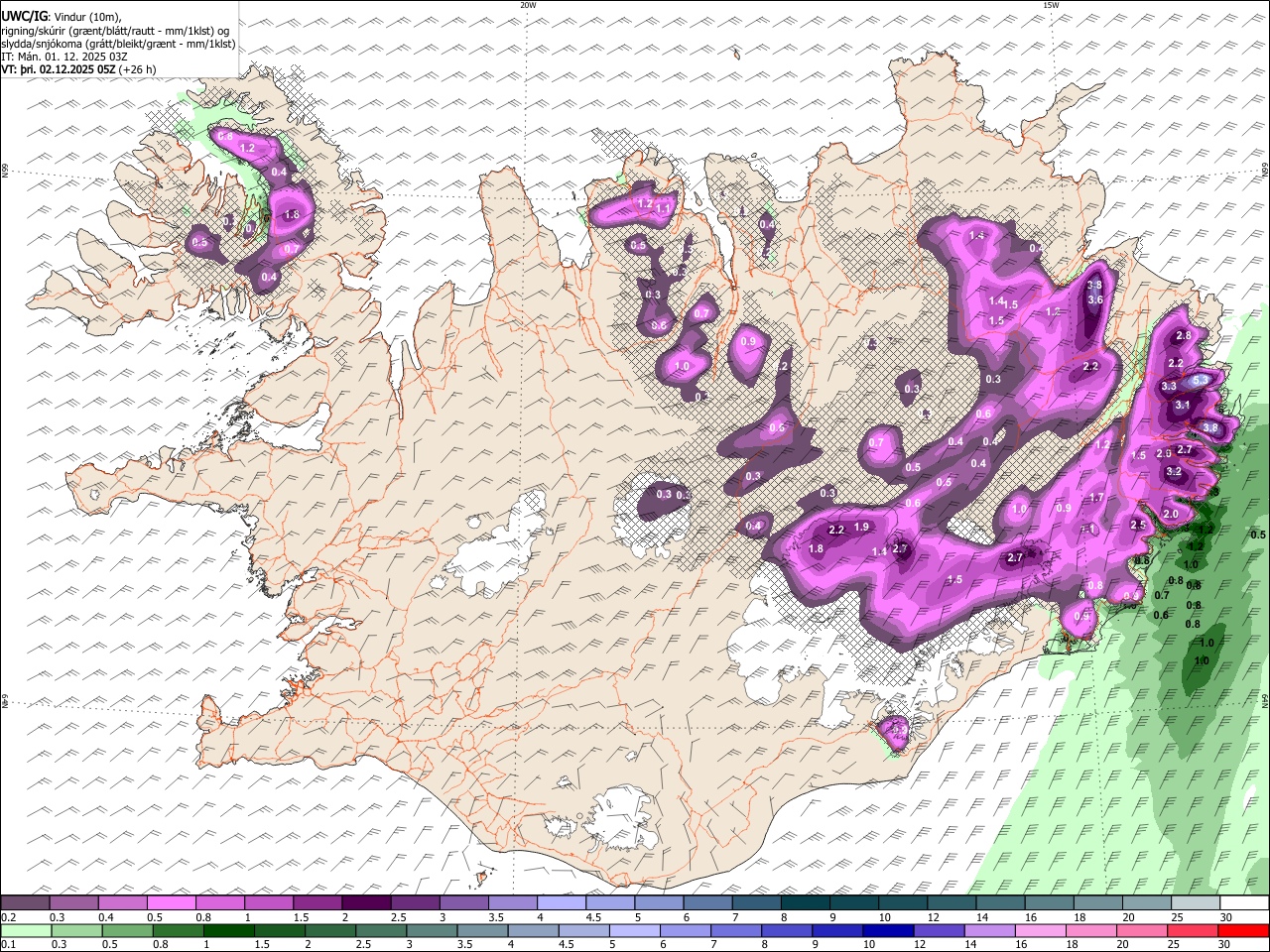Pick the deep blue 10 rain-scale swatch
This screenshot has height=952, width=1270.
[888, 931]
